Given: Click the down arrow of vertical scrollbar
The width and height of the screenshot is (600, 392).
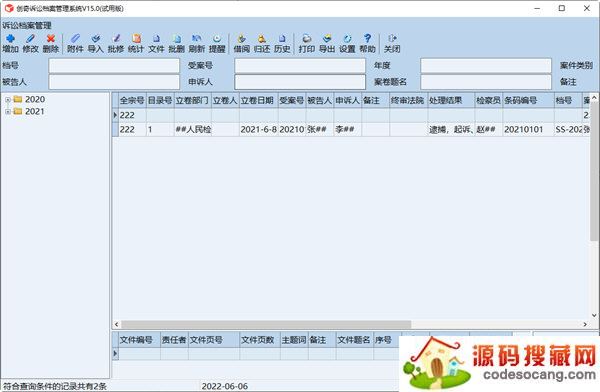Looking at the screenshot, I should 594,315.
